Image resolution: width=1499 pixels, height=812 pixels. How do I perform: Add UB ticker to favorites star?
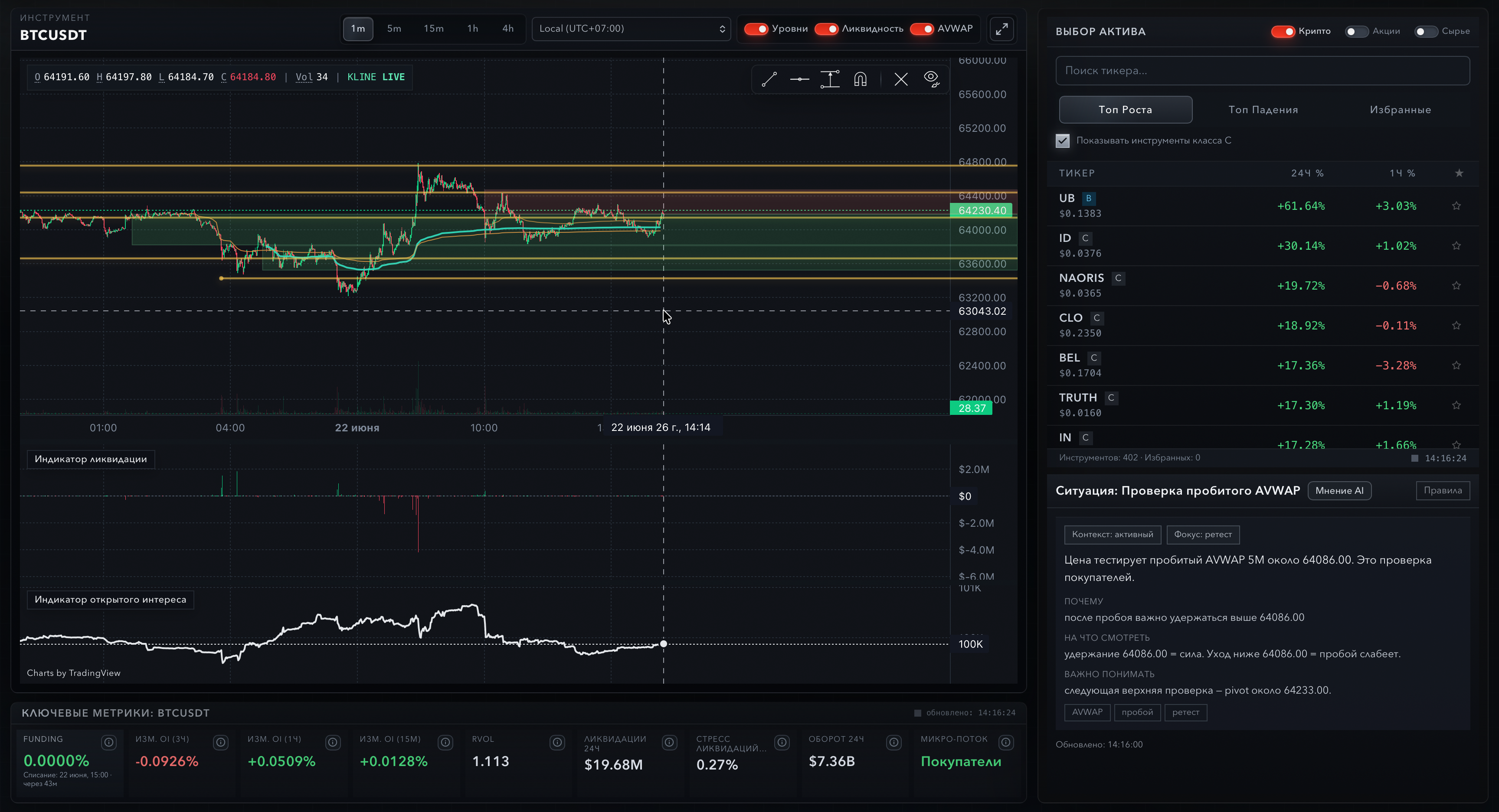pos(1456,206)
